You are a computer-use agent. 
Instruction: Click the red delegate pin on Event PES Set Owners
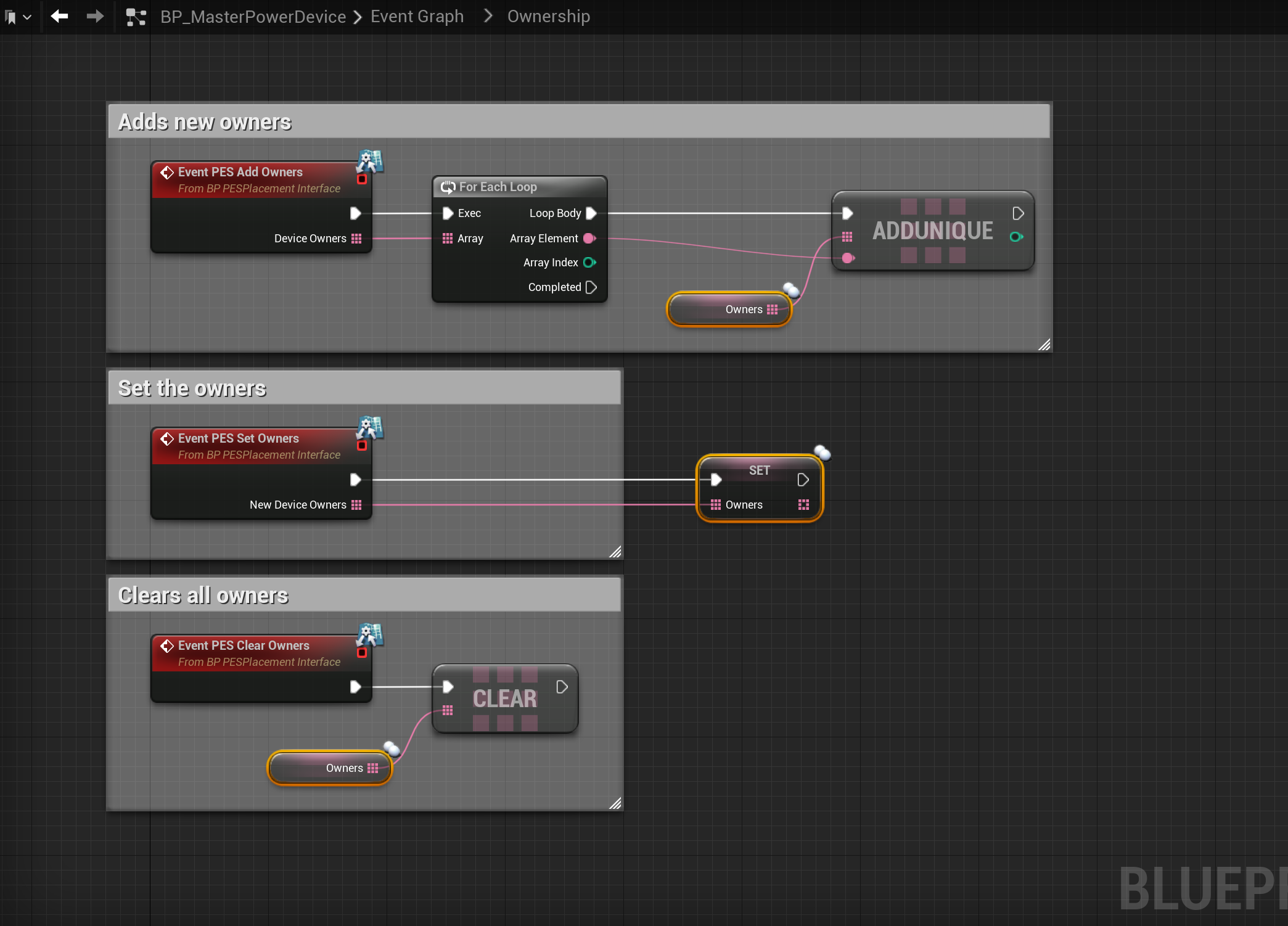point(362,446)
